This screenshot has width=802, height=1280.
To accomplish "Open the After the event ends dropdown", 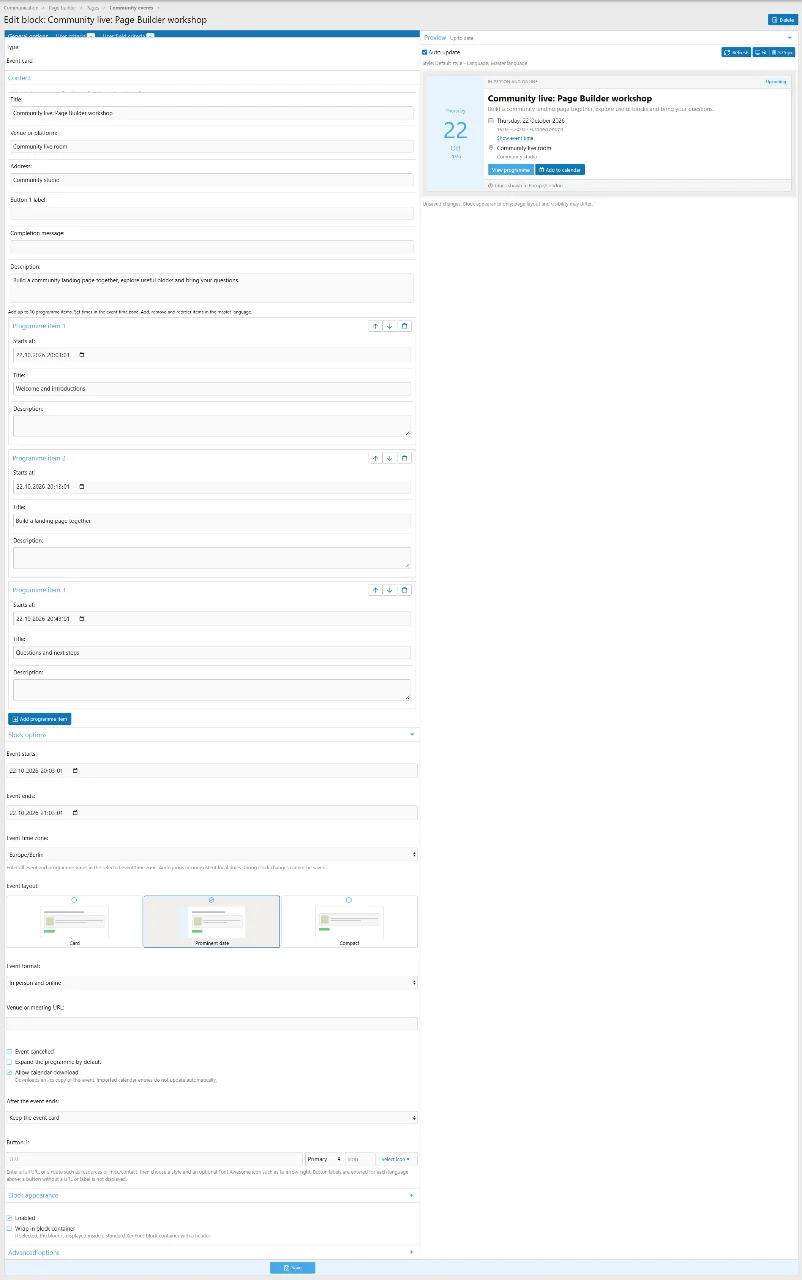I will [x=212, y=1117].
